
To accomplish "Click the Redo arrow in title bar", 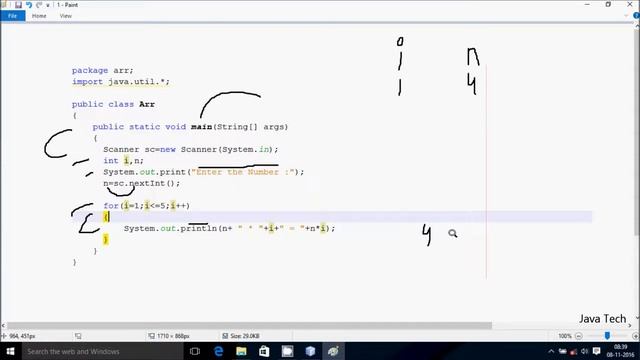I will [x=39, y=5].
